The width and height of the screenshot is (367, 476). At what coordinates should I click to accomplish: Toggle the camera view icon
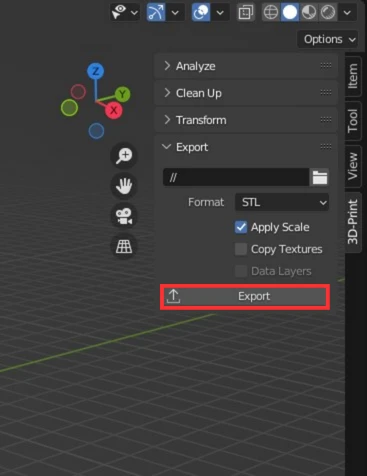click(124, 216)
